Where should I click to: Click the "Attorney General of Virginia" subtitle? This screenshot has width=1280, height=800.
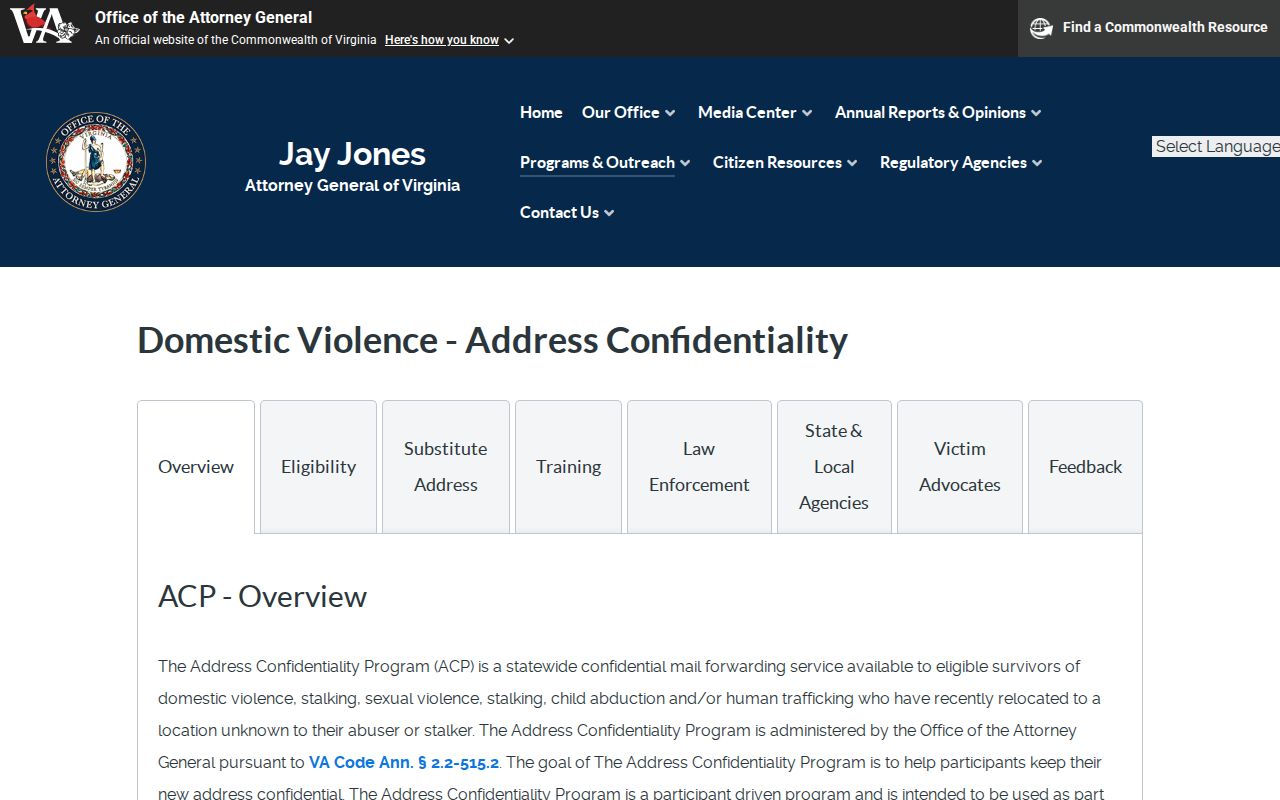(352, 185)
